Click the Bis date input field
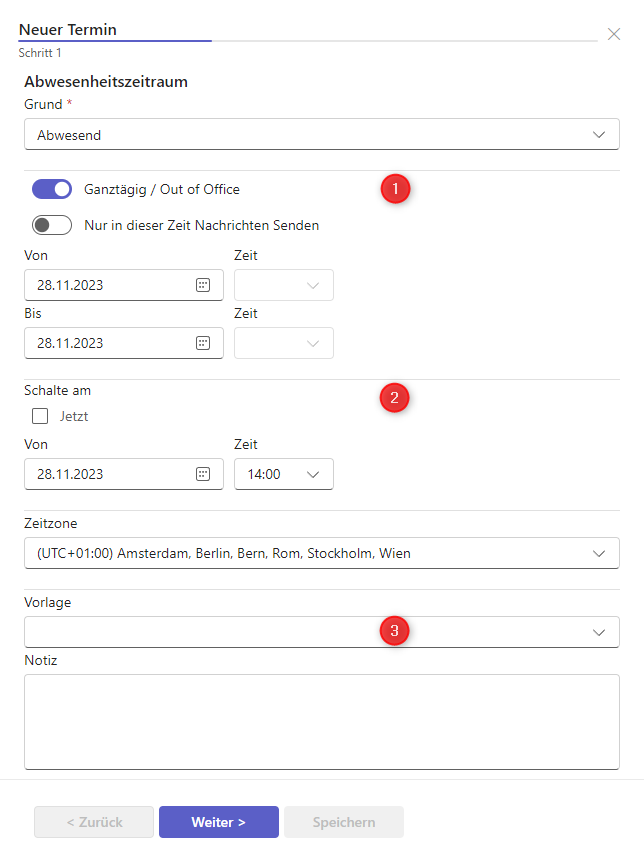 (110, 343)
